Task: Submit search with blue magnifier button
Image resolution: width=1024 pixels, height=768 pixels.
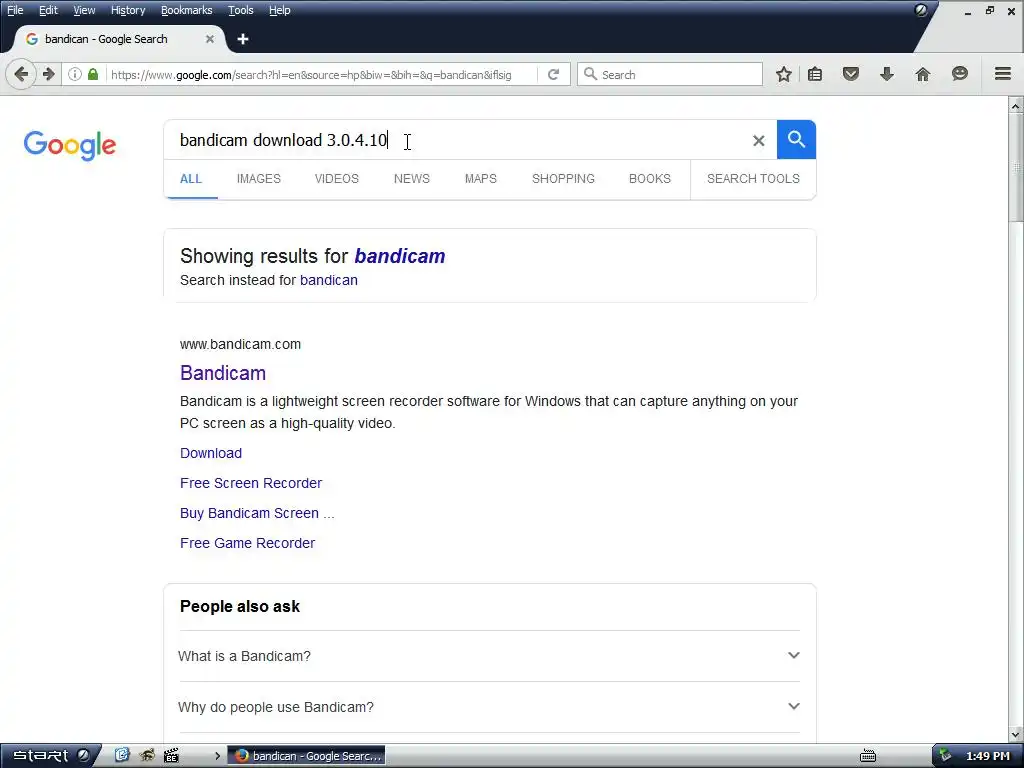Action: click(x=796, y=140)
